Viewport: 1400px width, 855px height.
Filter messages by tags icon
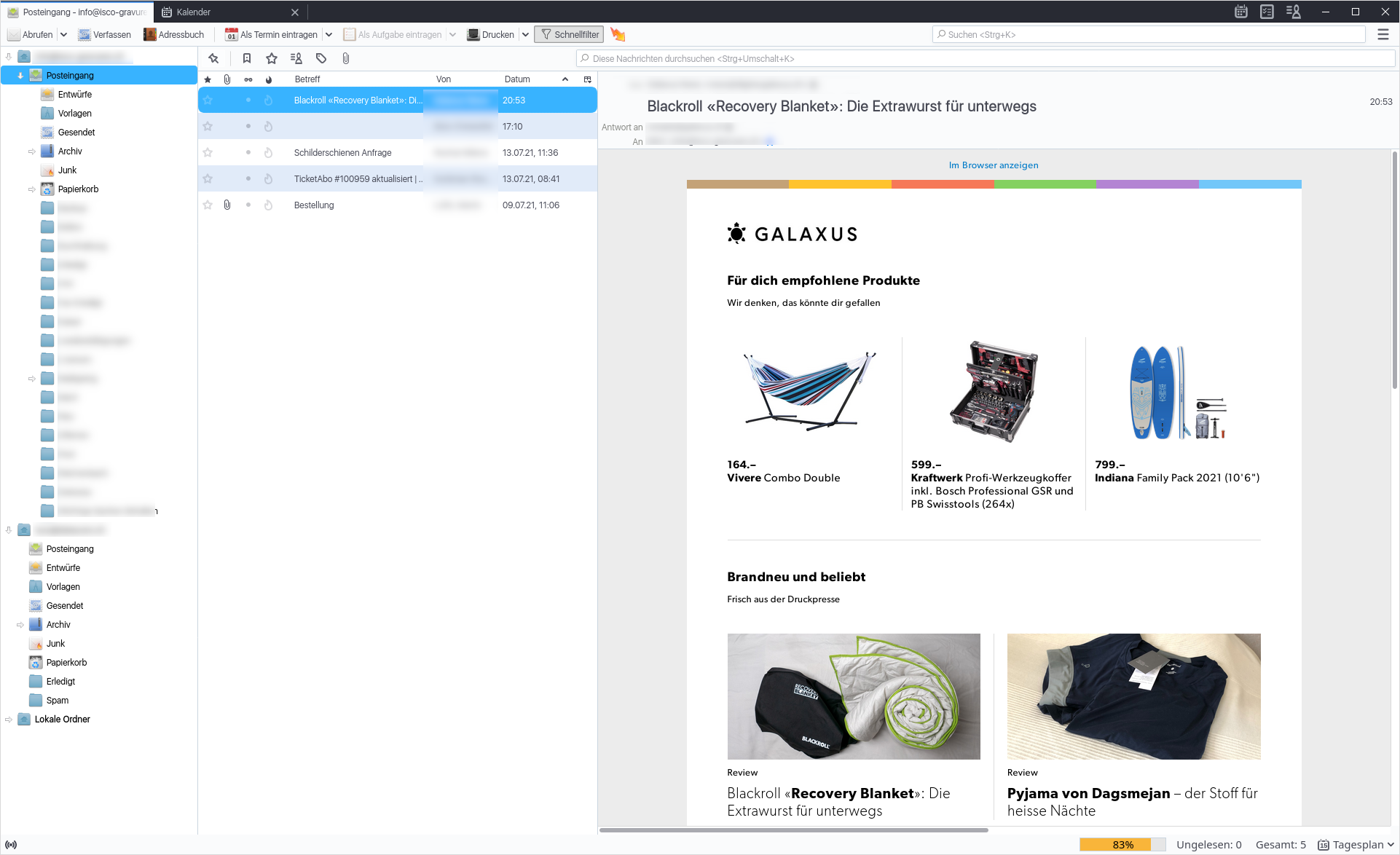[x=321, y=58]
